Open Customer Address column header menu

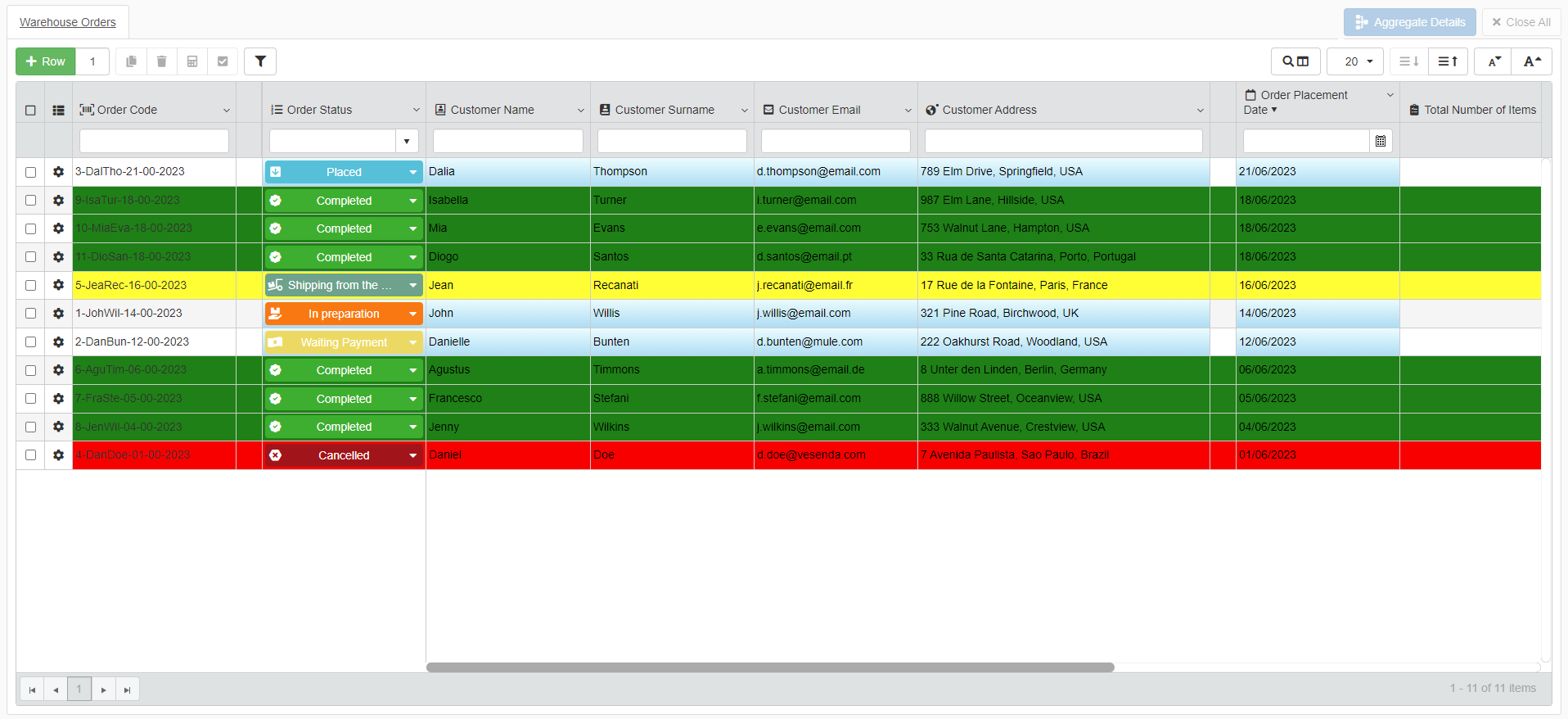pos(1200,111)
